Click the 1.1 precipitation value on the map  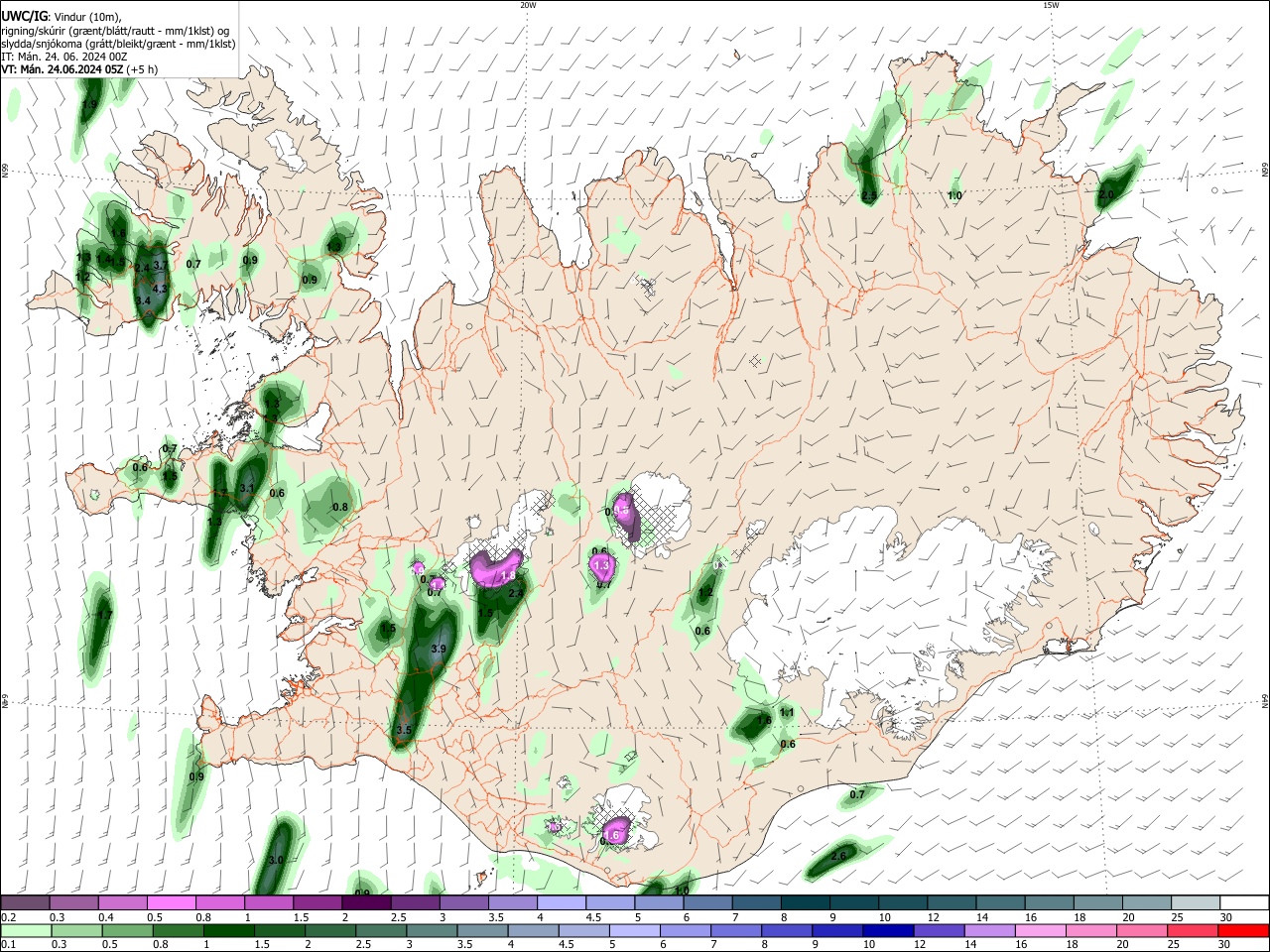coord(787,712)
